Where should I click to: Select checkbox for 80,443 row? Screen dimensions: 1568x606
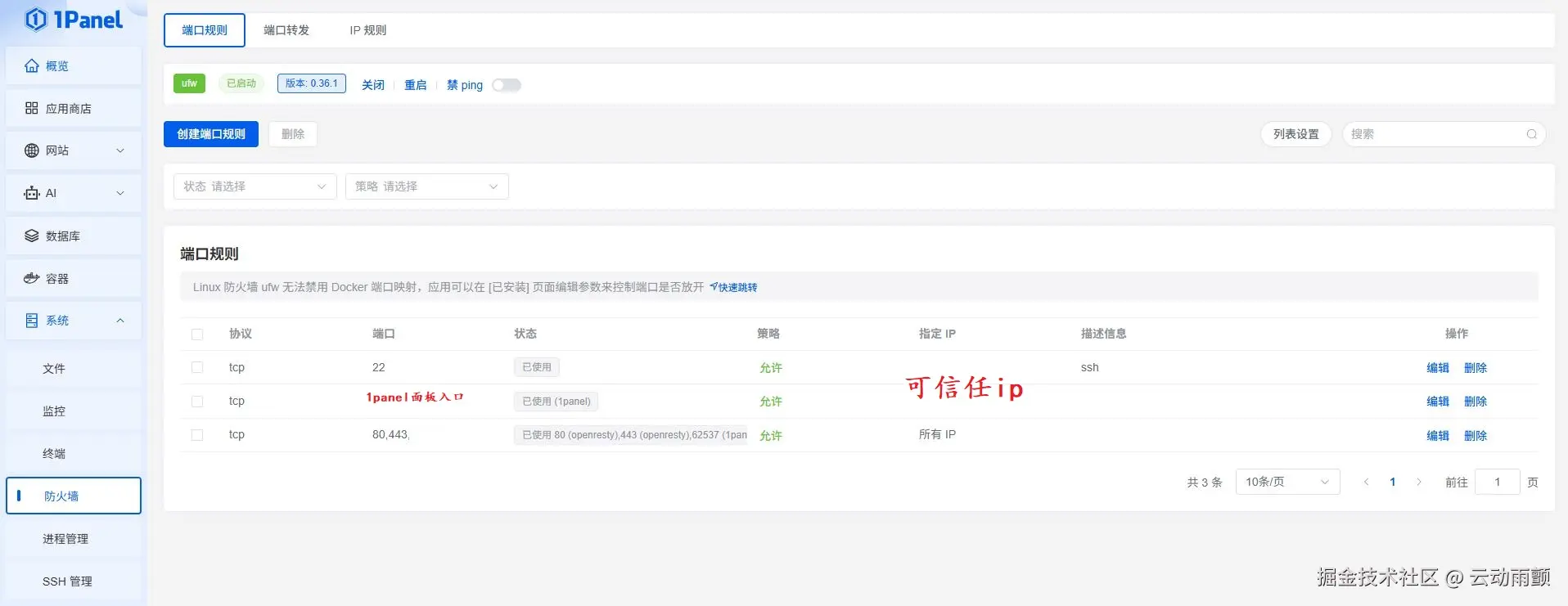(x=197, y=434)
